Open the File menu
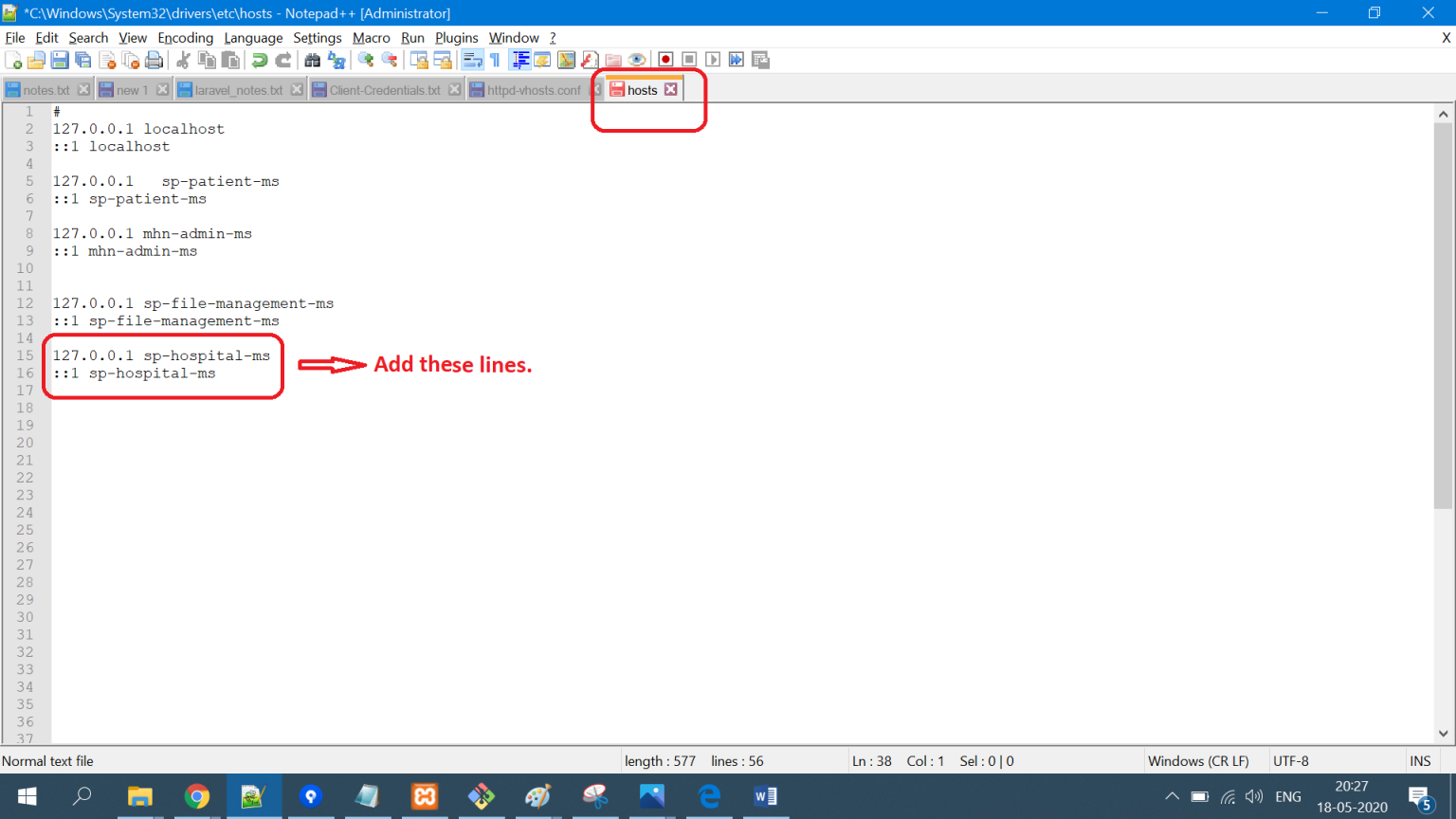Image resolution: width=1456 pixels, height=819 pixels. 15,38
